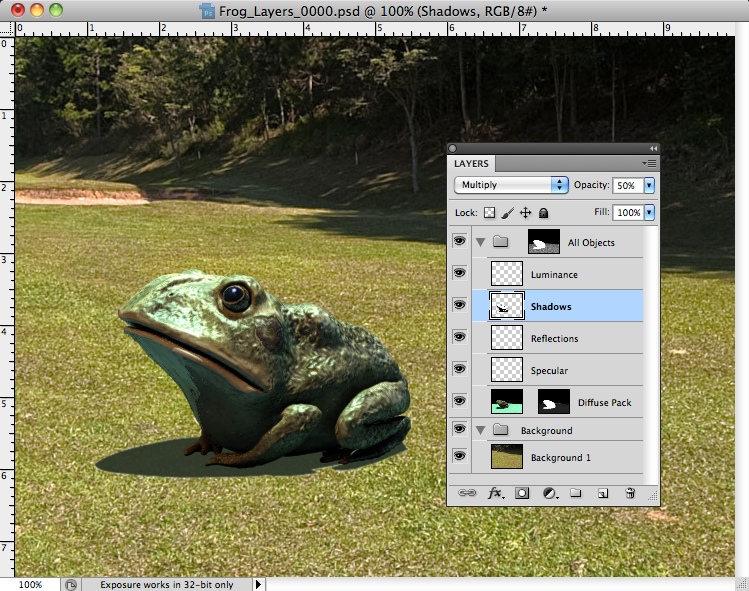Click the link layers icon
Viewport: 749px width, 591px height.
click(x=467, y=493)
